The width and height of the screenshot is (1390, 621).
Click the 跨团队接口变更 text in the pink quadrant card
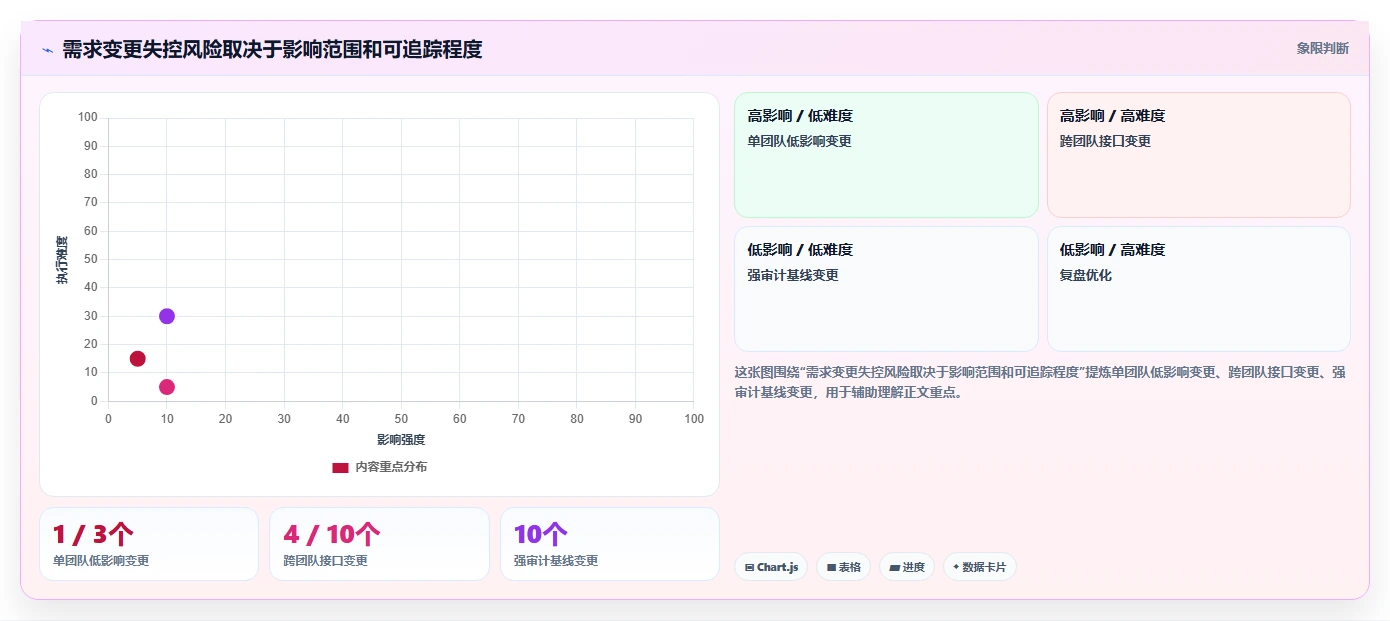(x=1105, y=141)
